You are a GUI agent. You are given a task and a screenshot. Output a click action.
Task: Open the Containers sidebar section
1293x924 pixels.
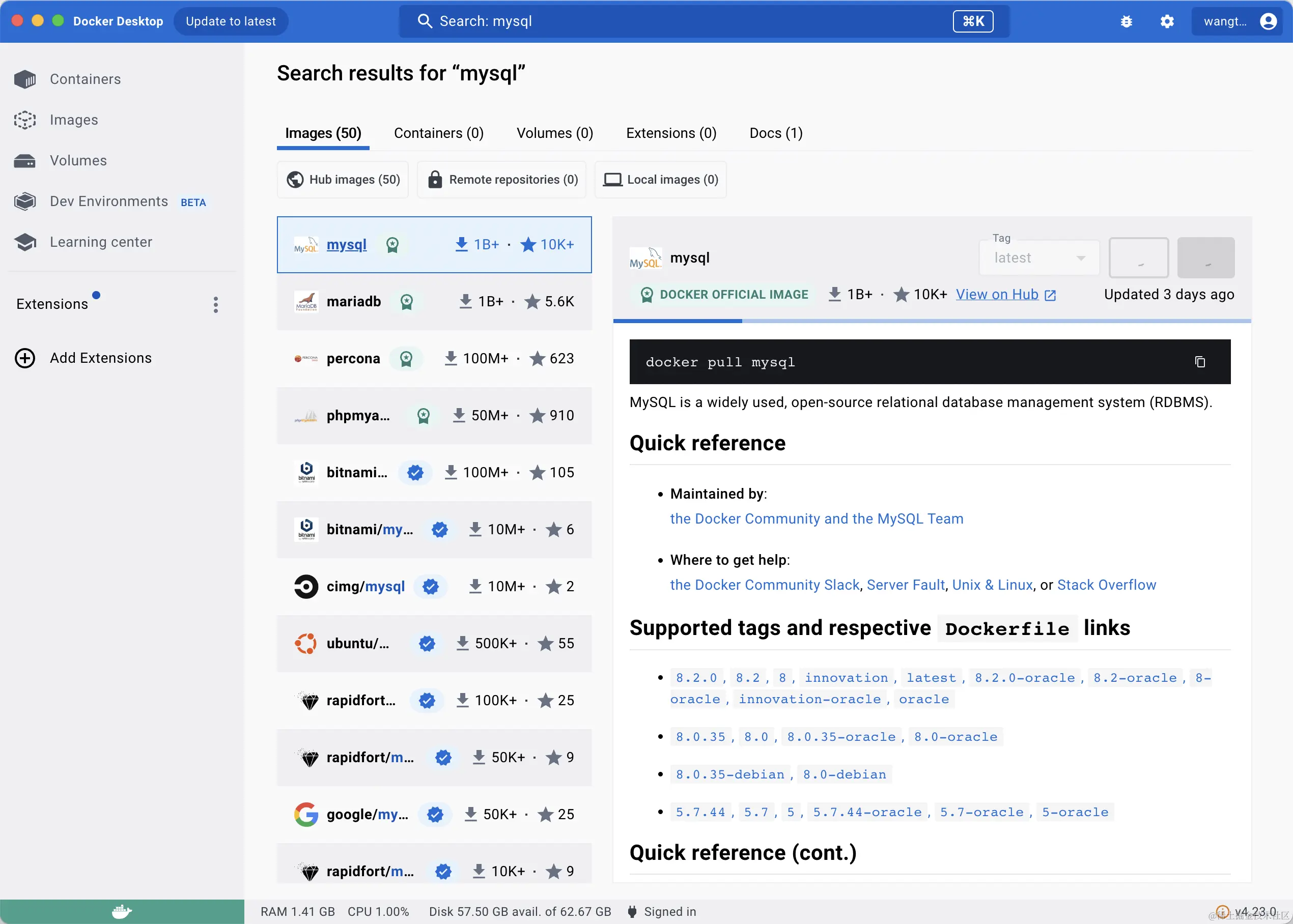point(85,79)
